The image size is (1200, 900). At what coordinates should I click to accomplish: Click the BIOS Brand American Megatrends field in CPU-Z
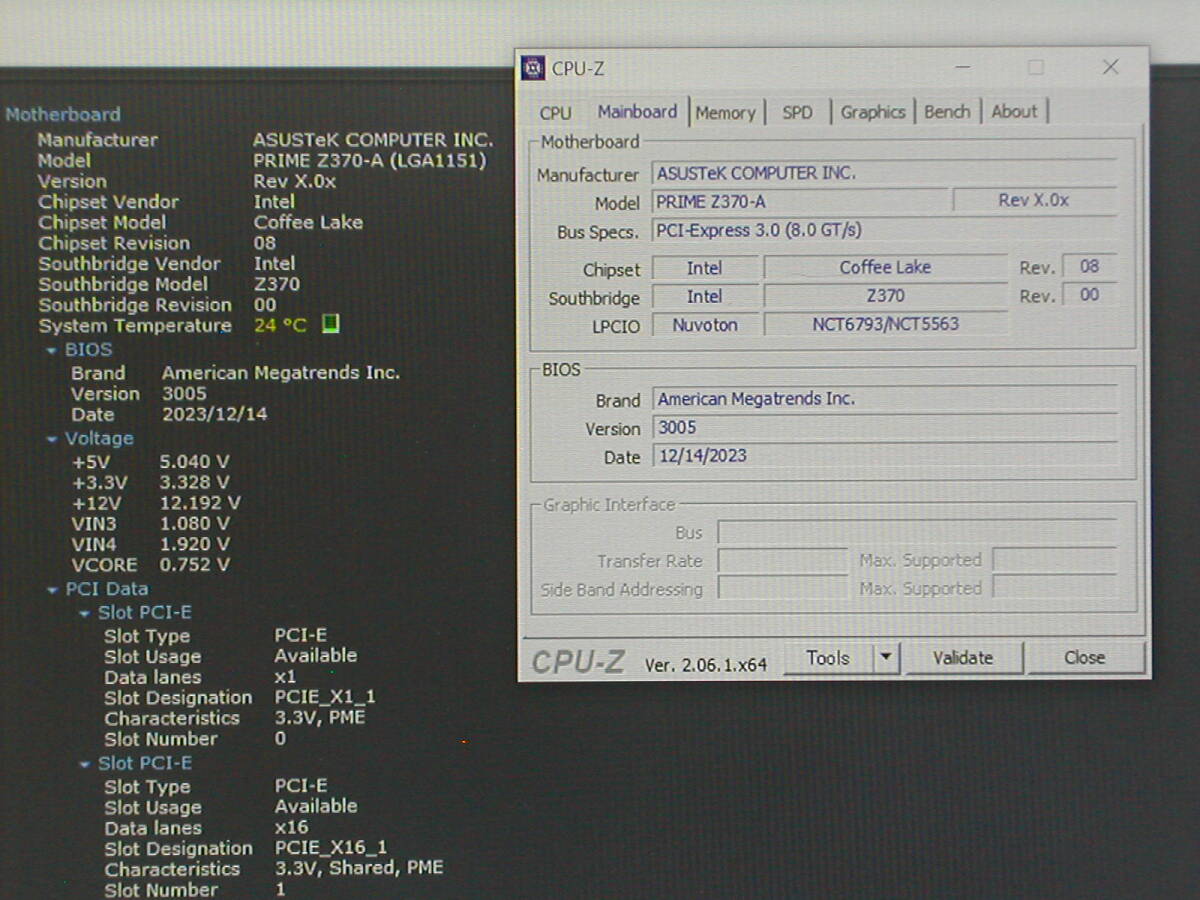pos(884,399)
